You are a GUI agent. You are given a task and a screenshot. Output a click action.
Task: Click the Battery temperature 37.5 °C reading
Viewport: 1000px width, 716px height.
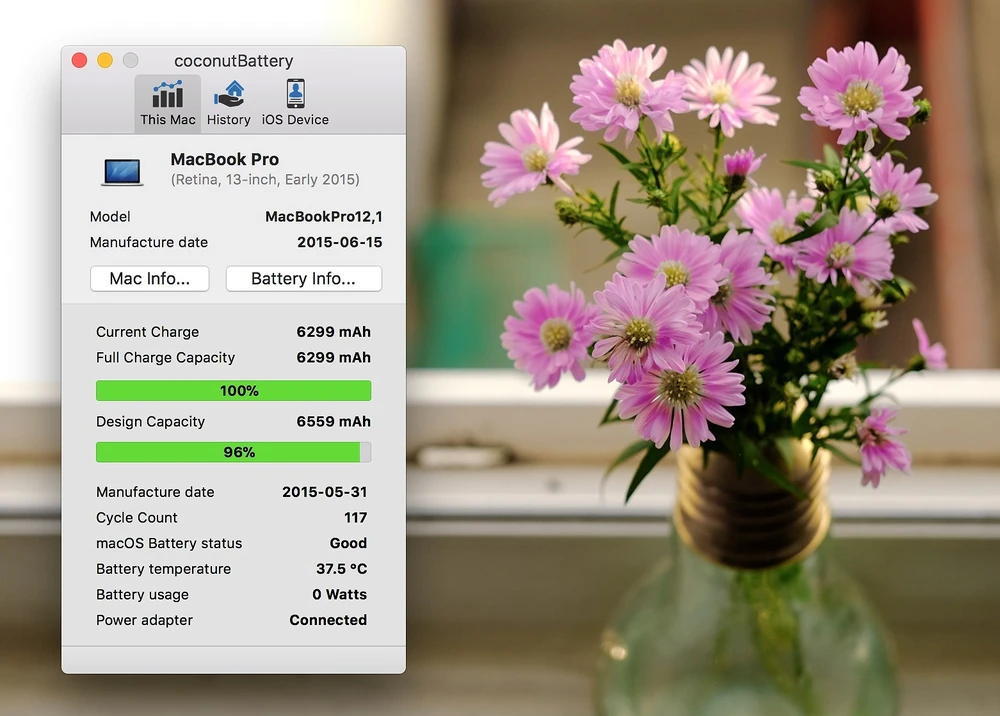click(341, 569)
